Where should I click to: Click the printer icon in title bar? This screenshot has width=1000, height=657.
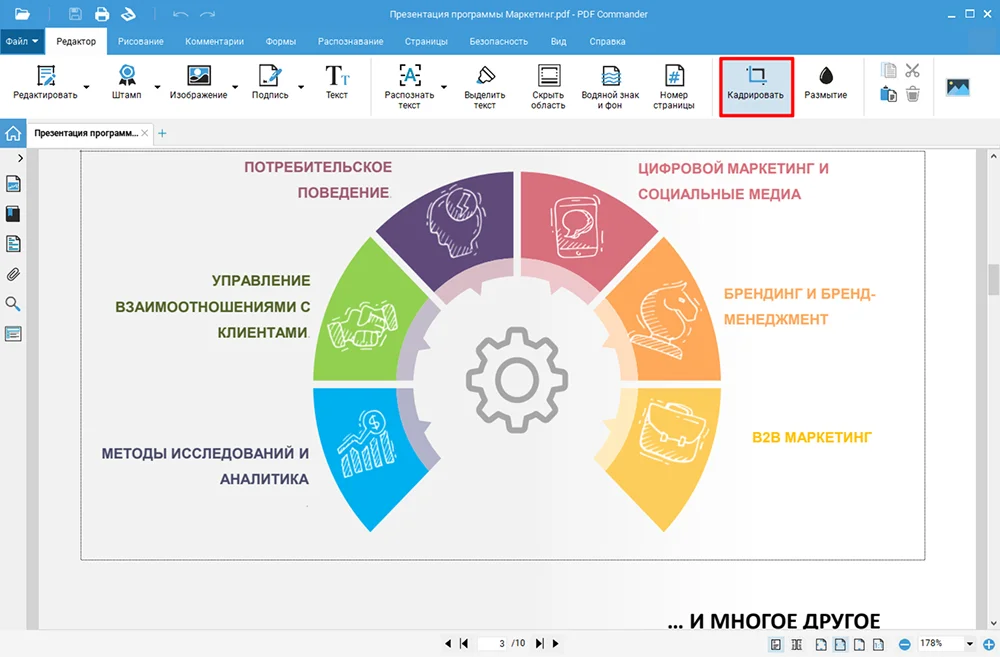click(x=102, y=14)
